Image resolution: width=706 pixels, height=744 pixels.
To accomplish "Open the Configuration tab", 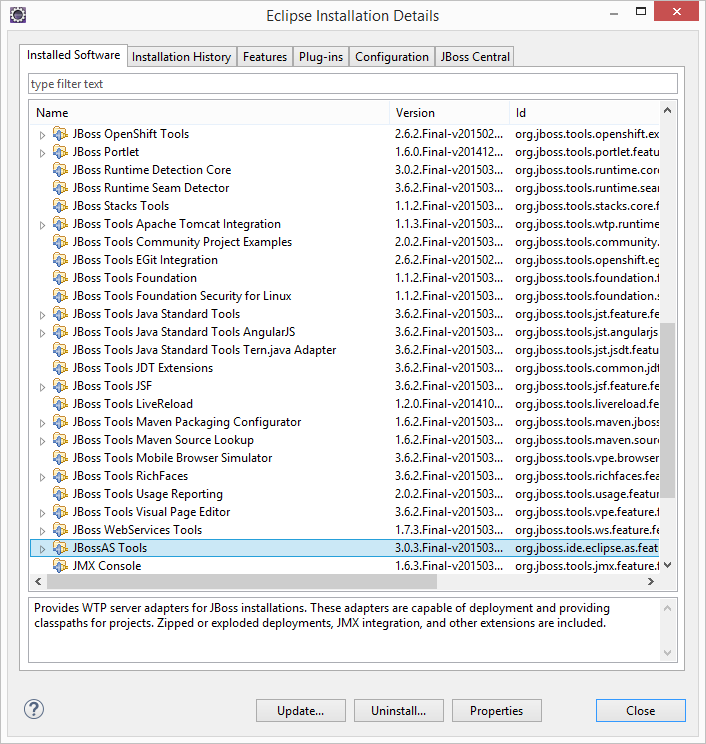I will point(392,57).
